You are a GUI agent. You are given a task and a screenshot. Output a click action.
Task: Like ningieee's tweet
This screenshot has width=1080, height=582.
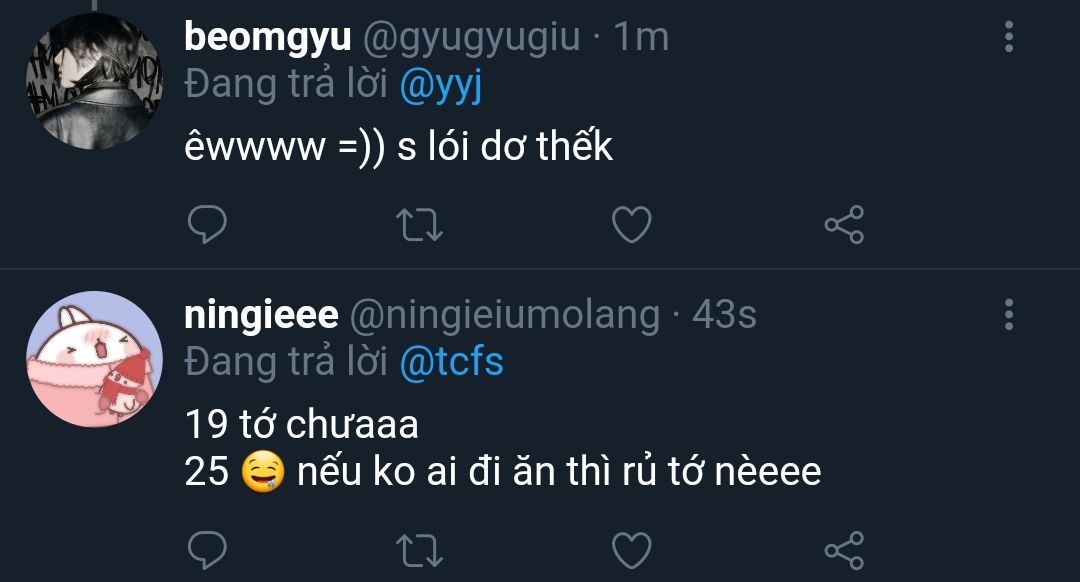(631, 549)
